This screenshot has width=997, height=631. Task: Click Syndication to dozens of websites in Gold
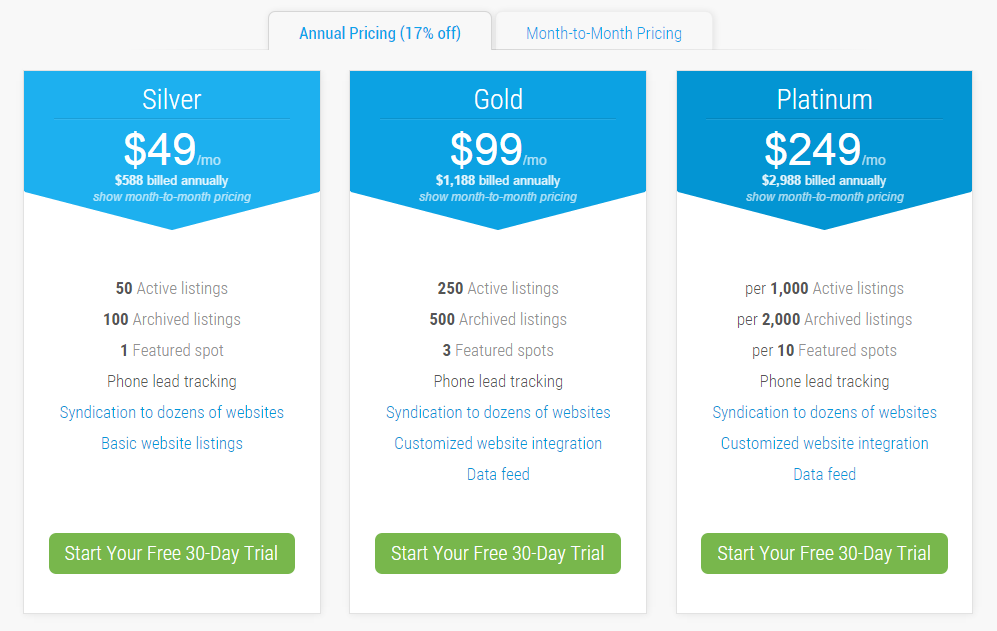point(497,412)
